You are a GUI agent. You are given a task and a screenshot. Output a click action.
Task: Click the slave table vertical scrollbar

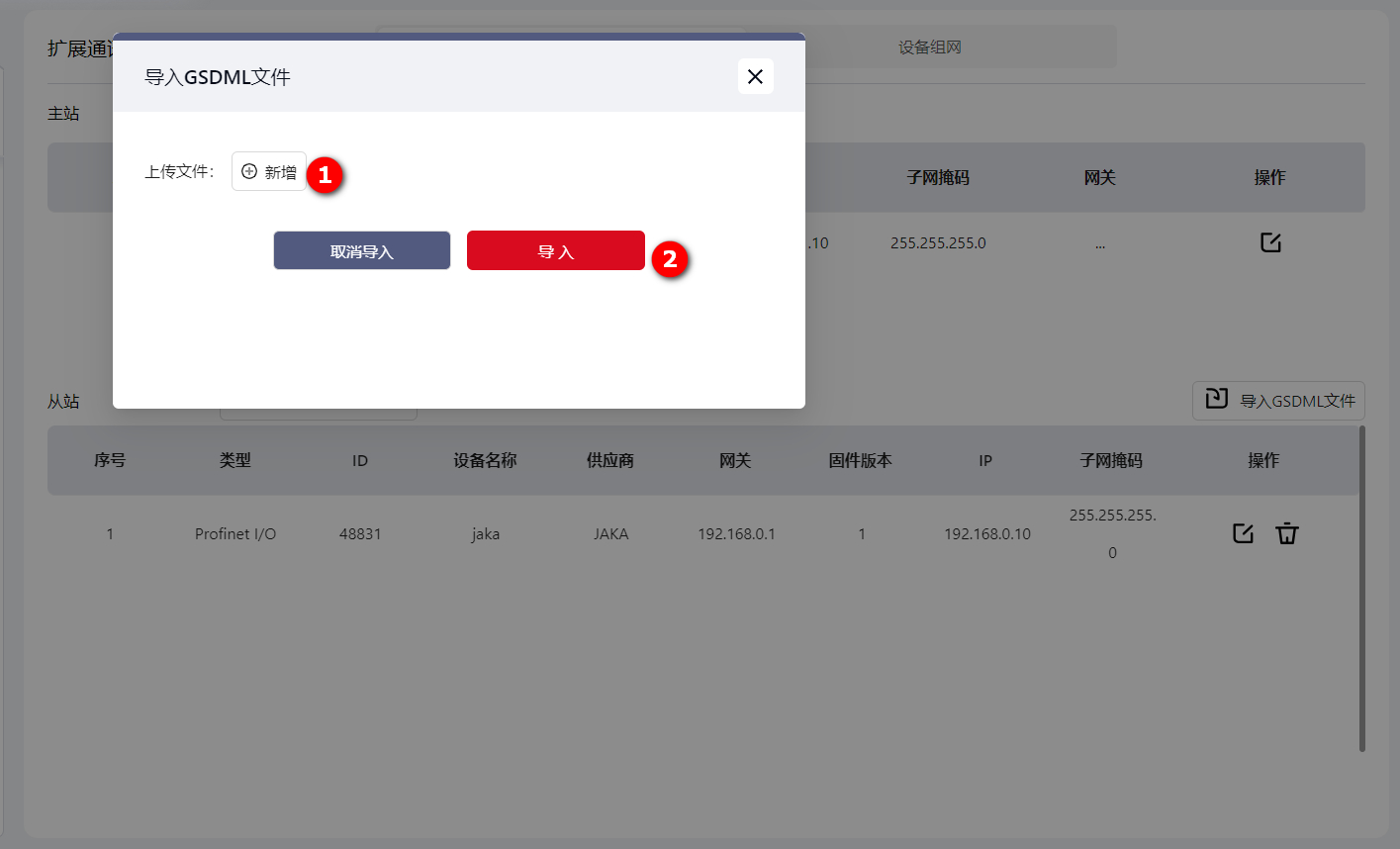pyautogui.click(x=1361, y=589)
